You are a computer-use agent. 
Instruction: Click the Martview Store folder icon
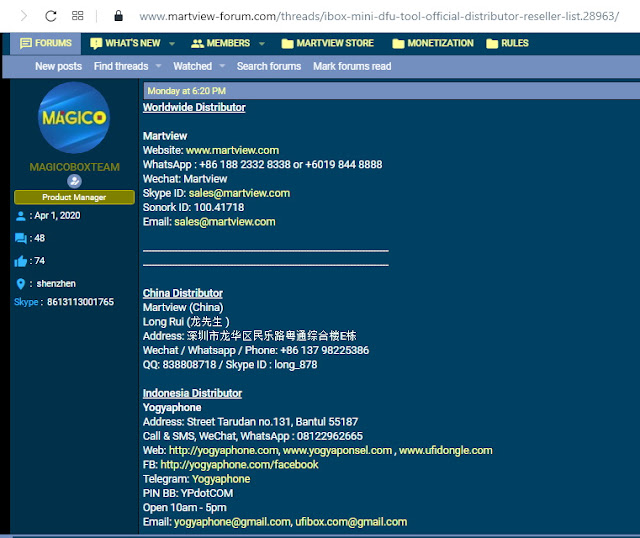coord(287,44)
